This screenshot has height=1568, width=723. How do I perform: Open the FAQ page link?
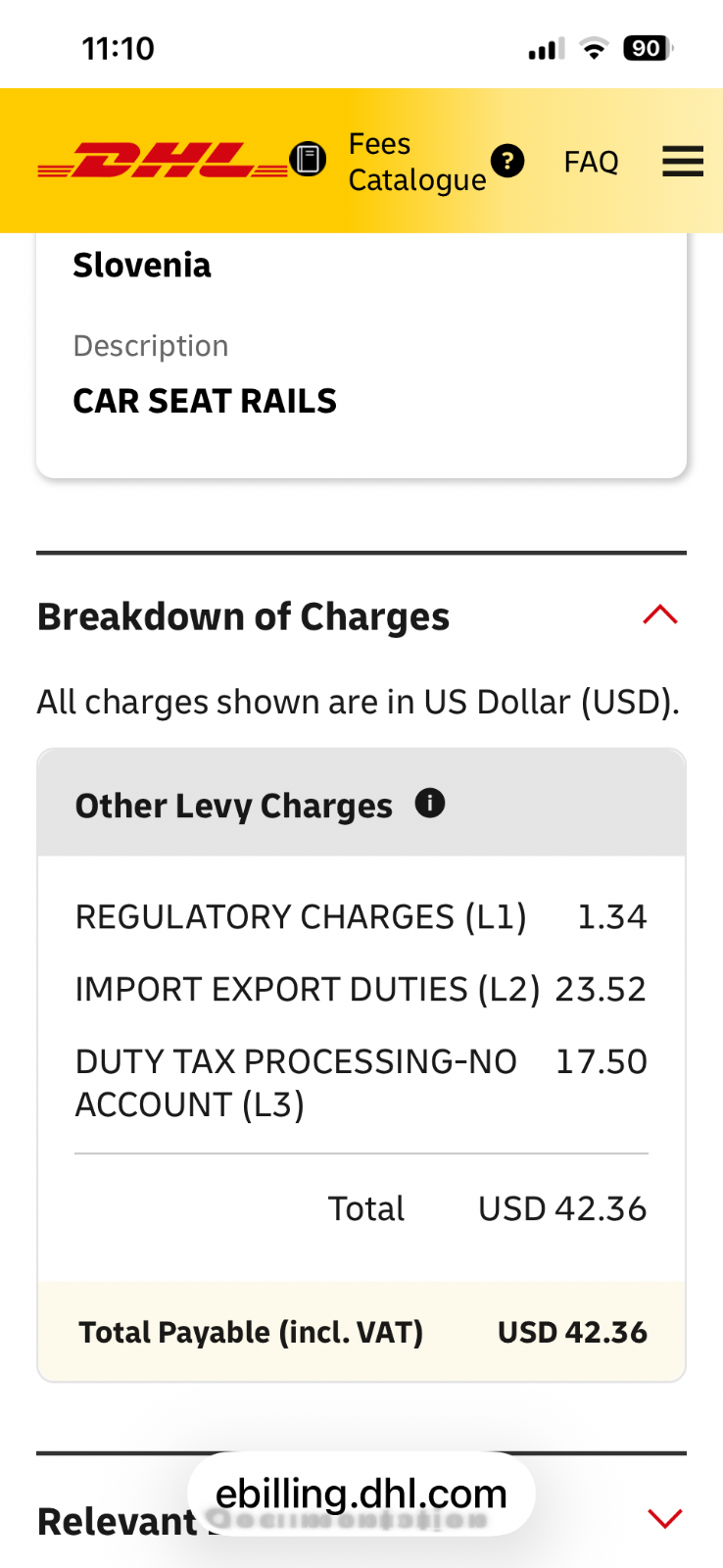591,162
